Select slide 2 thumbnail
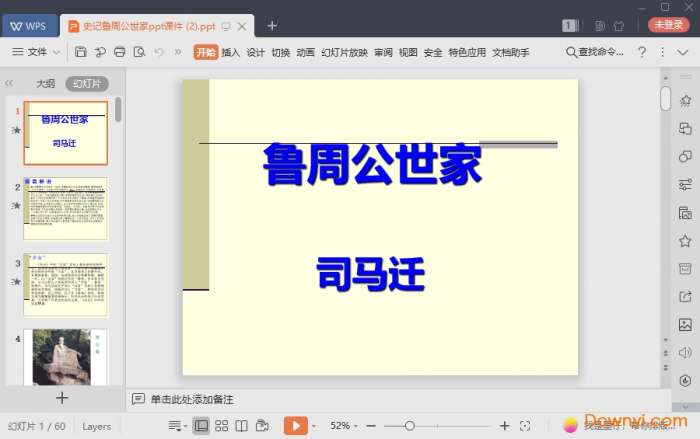 (66, 209)
